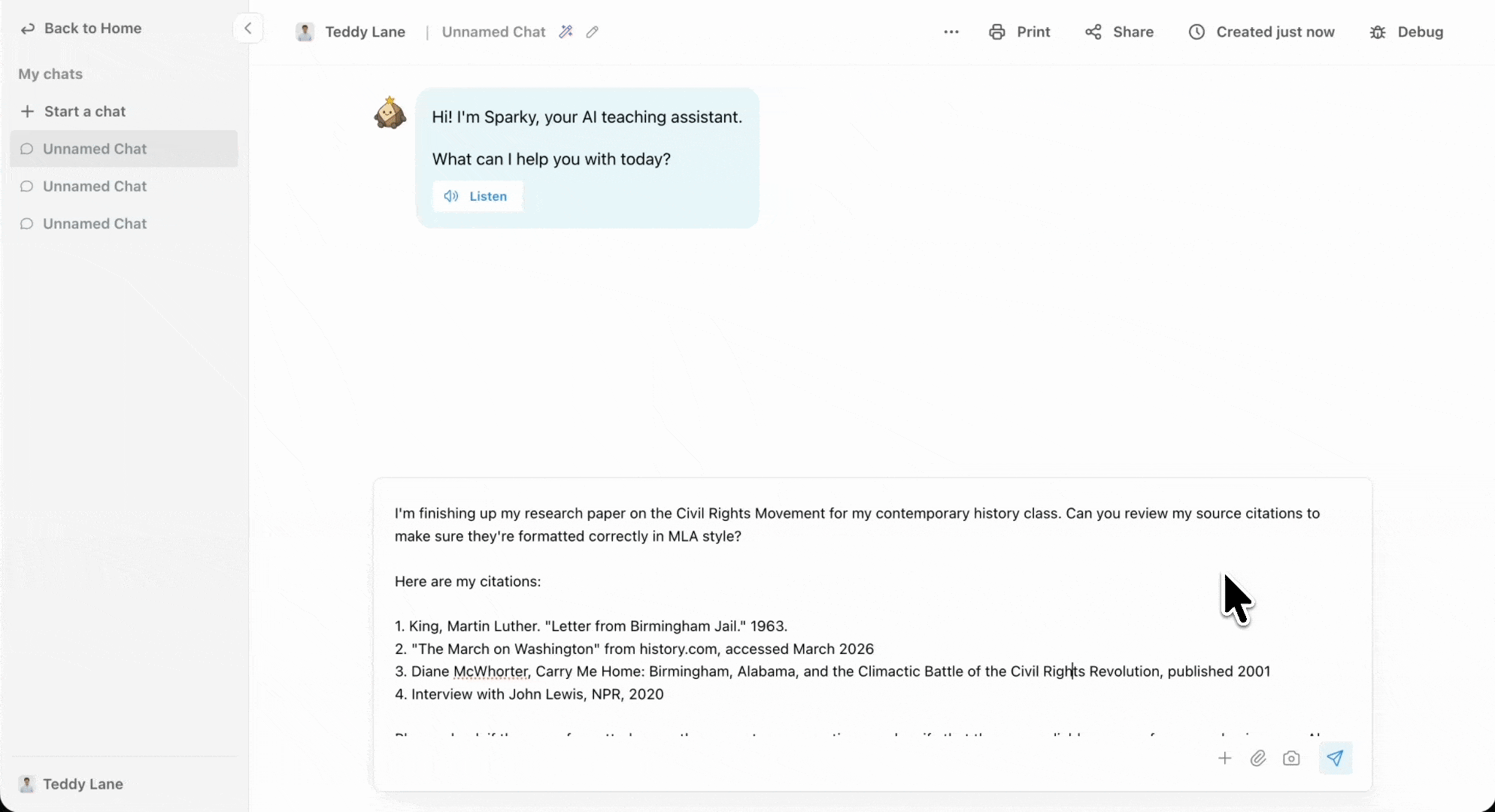Click the Share button
Screen dimensions: 1495x812
coord(1119,32)
